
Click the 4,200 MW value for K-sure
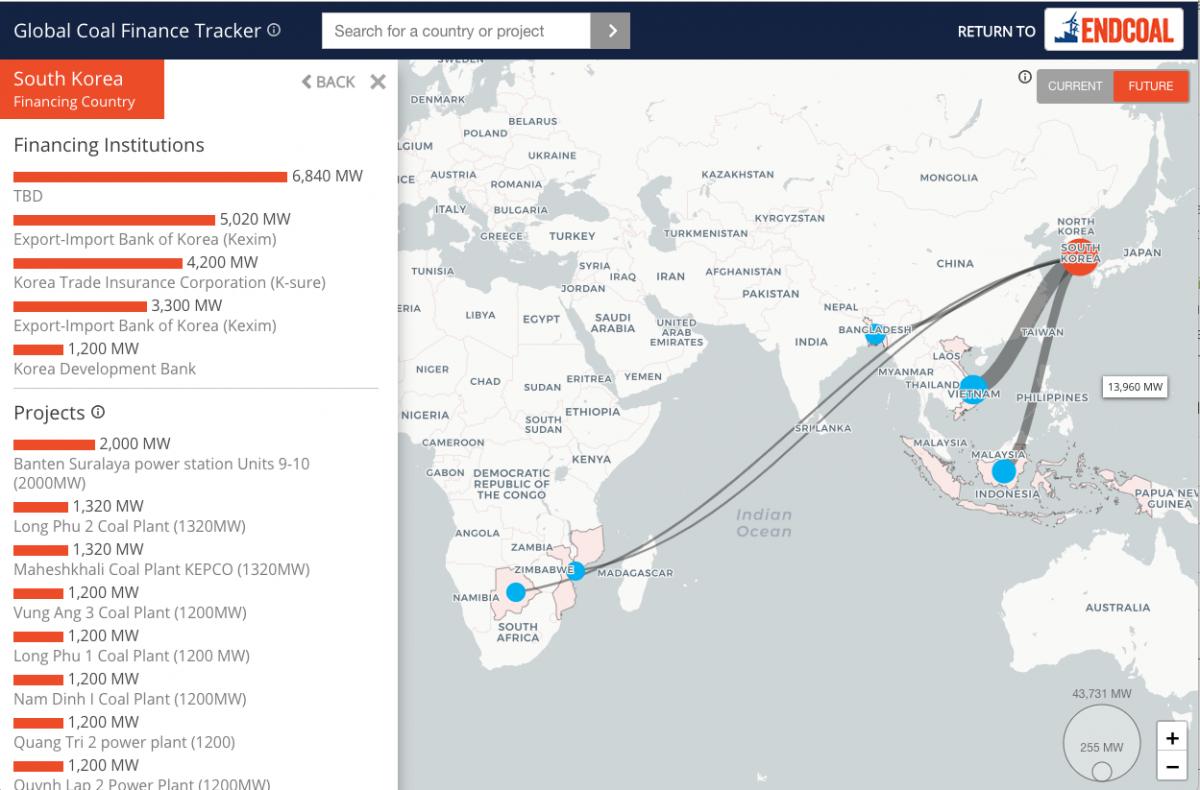pyautogui.click(x=222, y=262)
